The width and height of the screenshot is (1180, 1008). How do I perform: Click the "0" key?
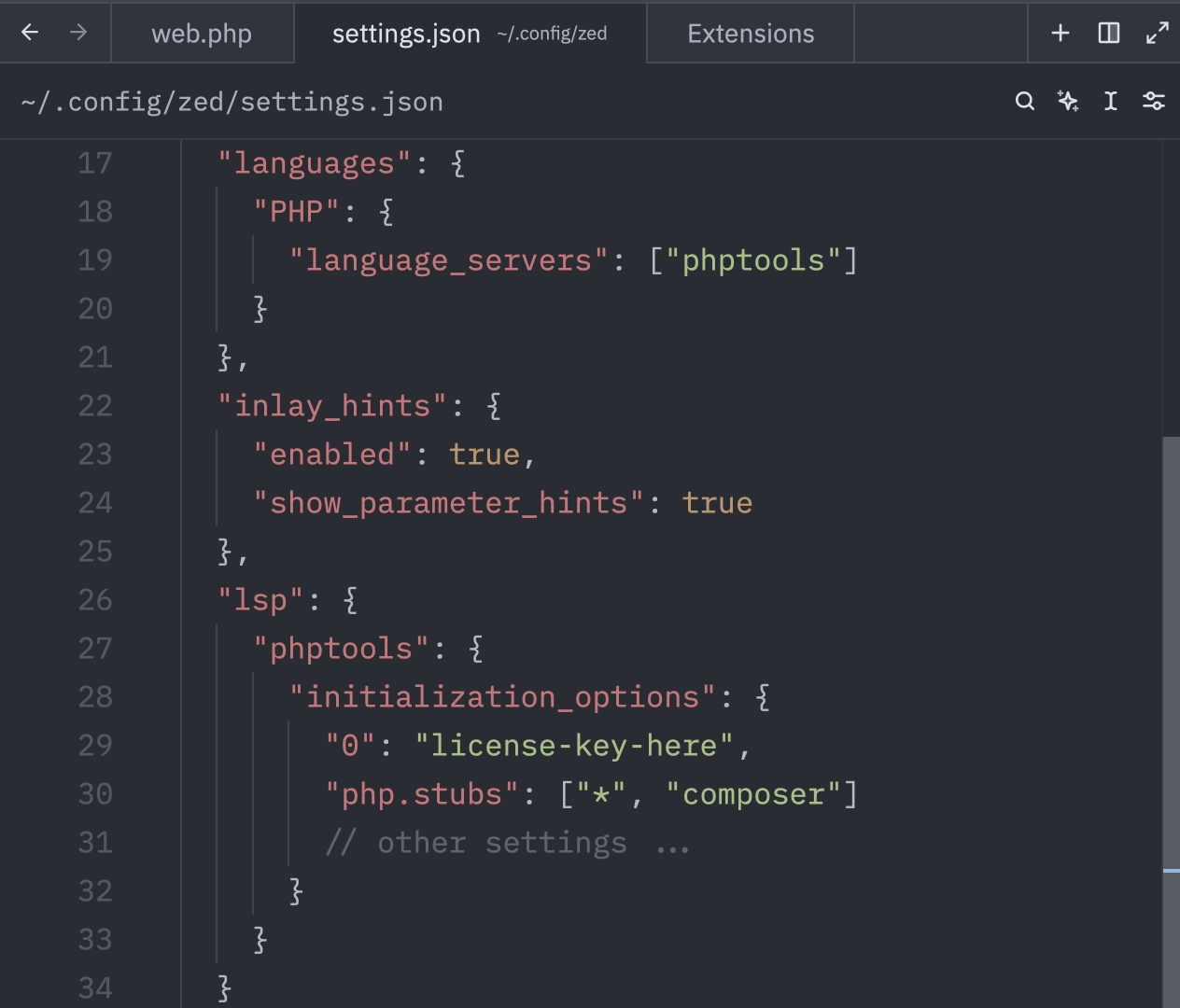(x=350, y=746)
